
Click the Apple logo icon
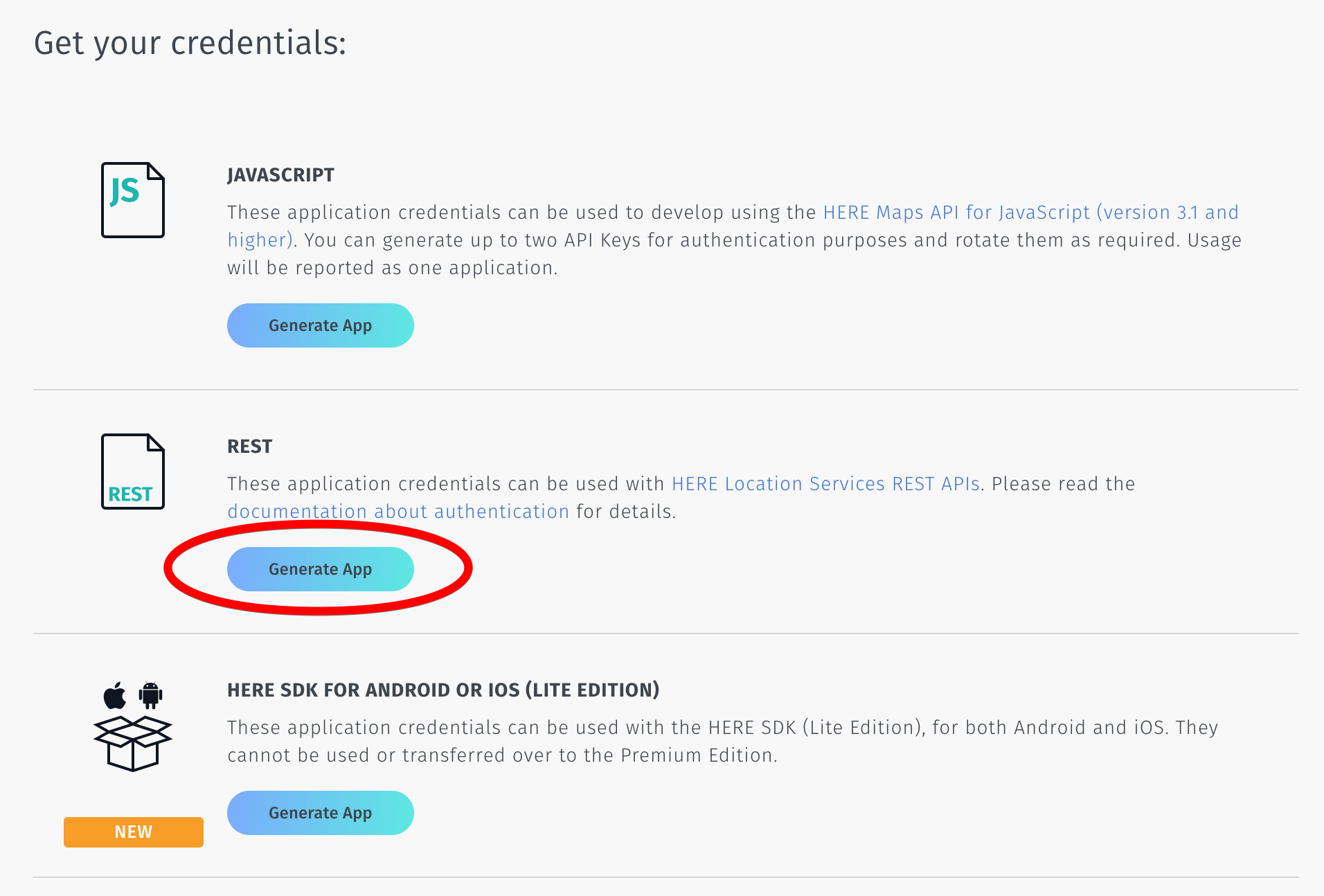coord(115,695)
